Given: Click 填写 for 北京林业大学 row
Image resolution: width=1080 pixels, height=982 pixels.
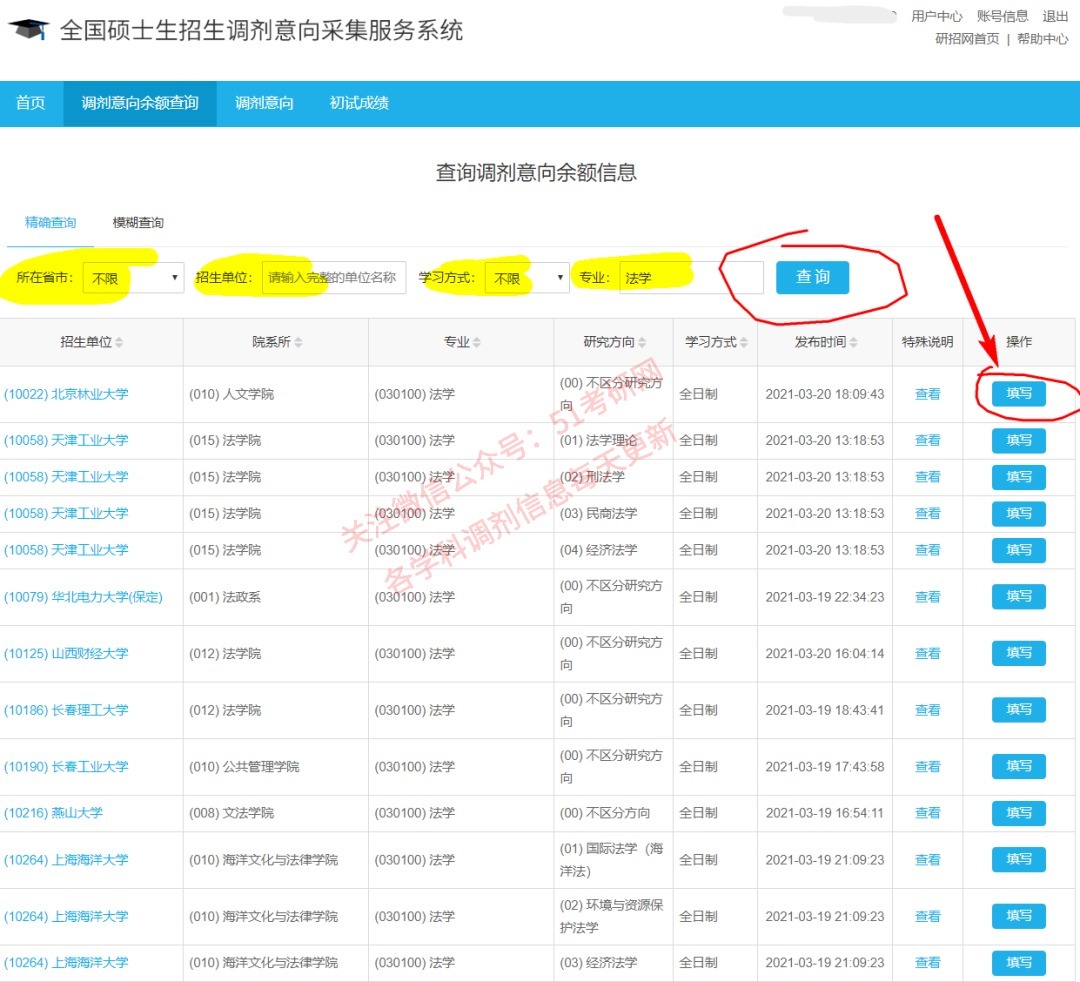Looking at the screenshot, I should pos(1018,394).
